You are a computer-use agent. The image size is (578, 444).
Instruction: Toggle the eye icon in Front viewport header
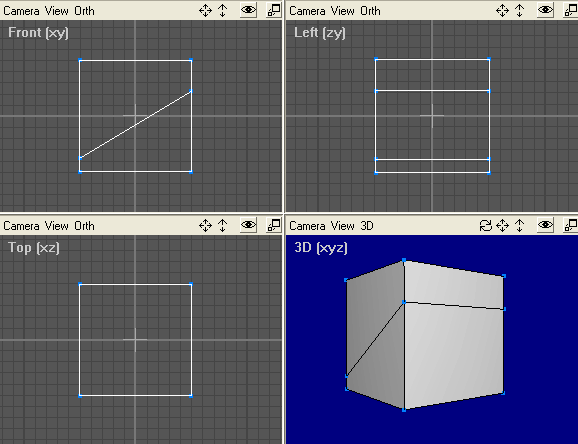248,10
